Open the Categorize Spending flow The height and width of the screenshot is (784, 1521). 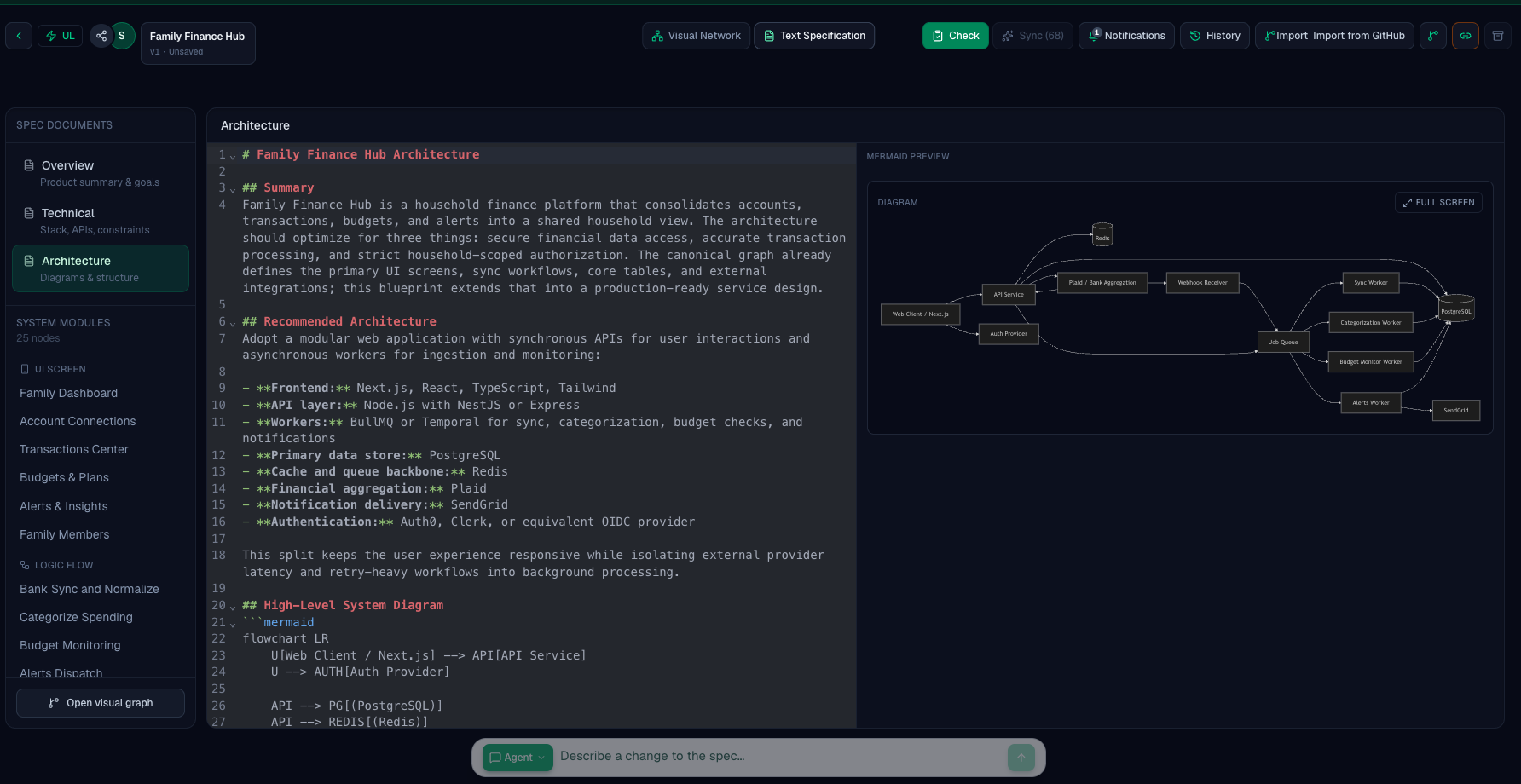pyautogui.click(x=76, y=617)
